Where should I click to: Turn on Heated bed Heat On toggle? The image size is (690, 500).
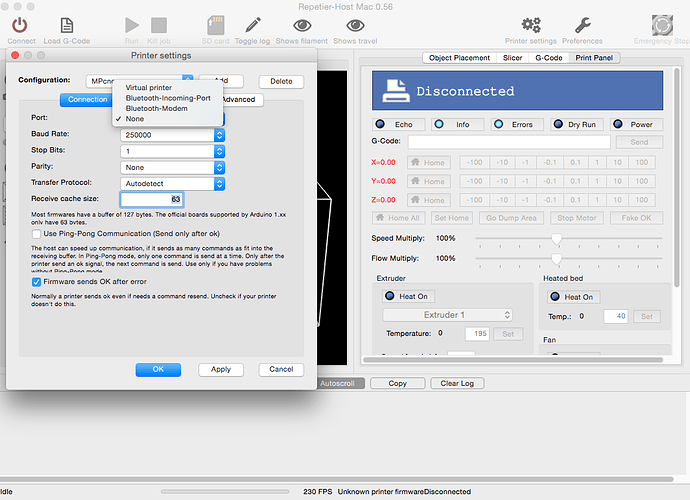573,297
